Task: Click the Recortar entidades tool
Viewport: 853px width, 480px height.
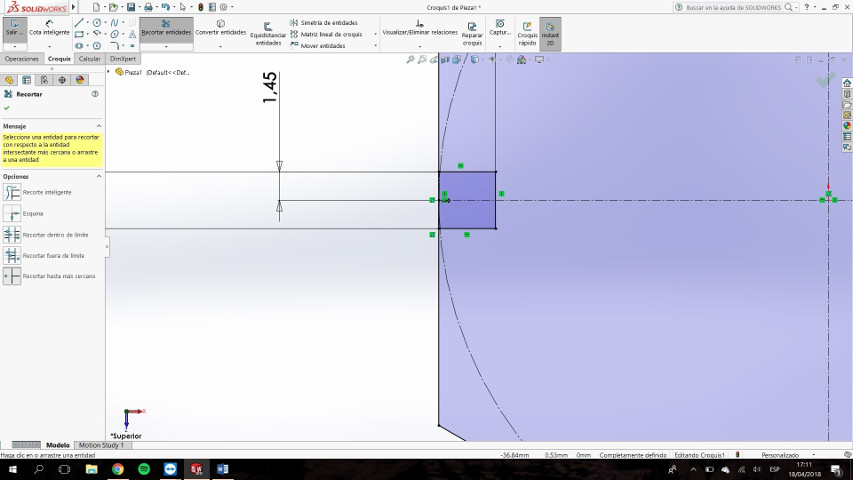Action: [x=166, y=28]
